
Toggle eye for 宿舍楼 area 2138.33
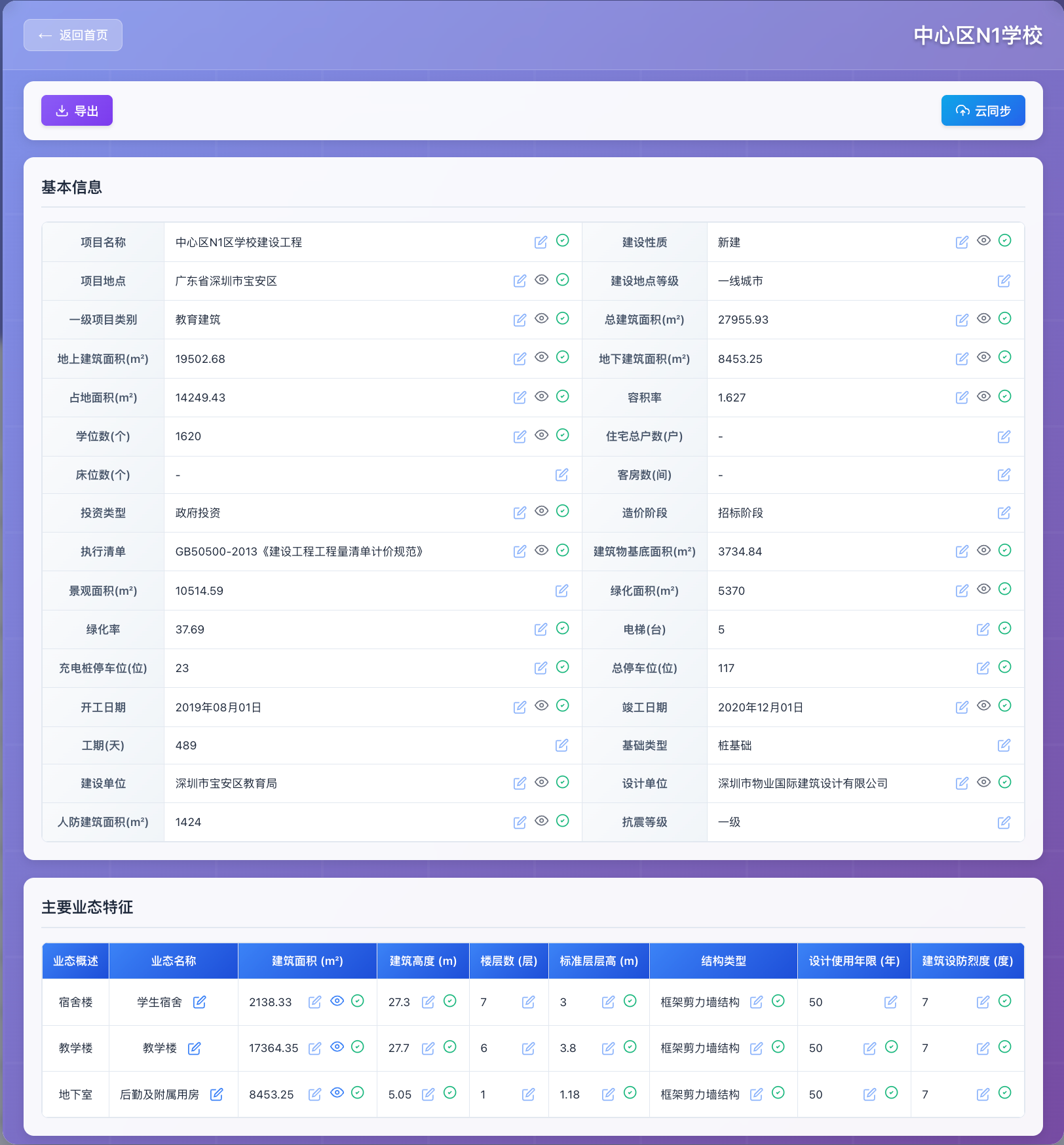tap(337, 1001)
